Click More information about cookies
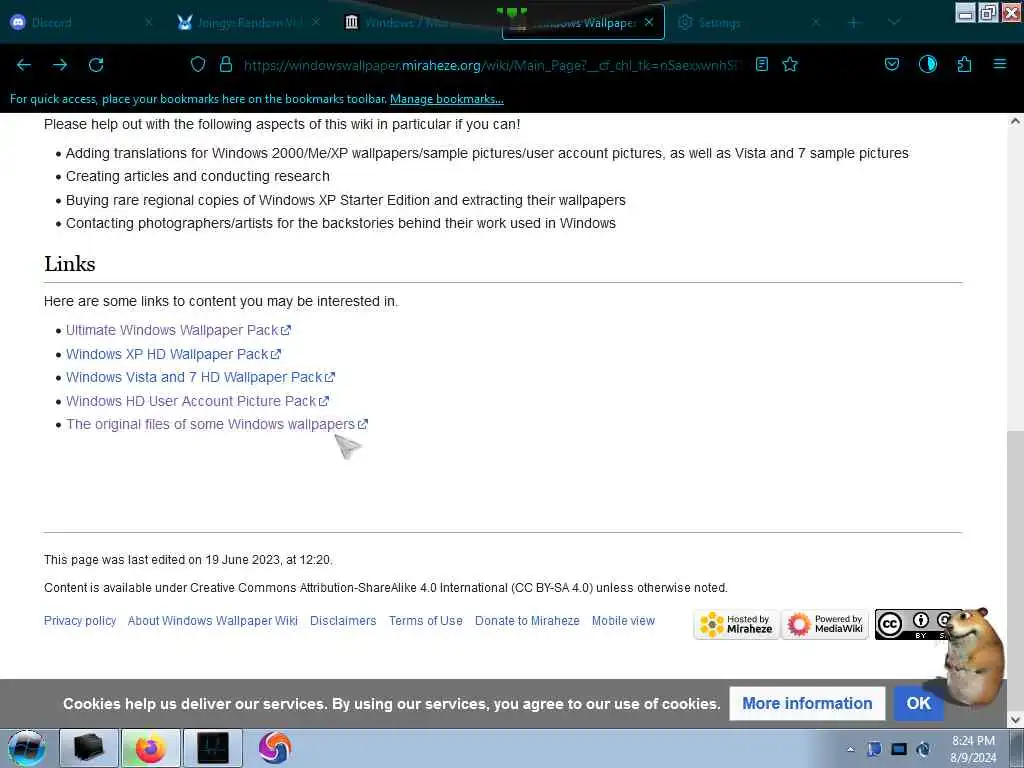The image size is (1024, 768). click(x=807, y=703)
